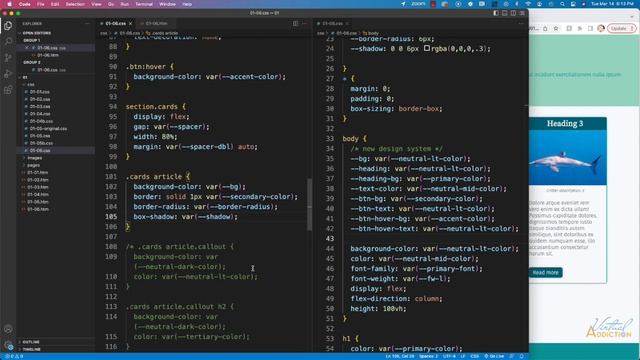Click the errors and warnings status bar indicator
The image size is (640, 360).
pyautogui.click(x=14, y=356)
